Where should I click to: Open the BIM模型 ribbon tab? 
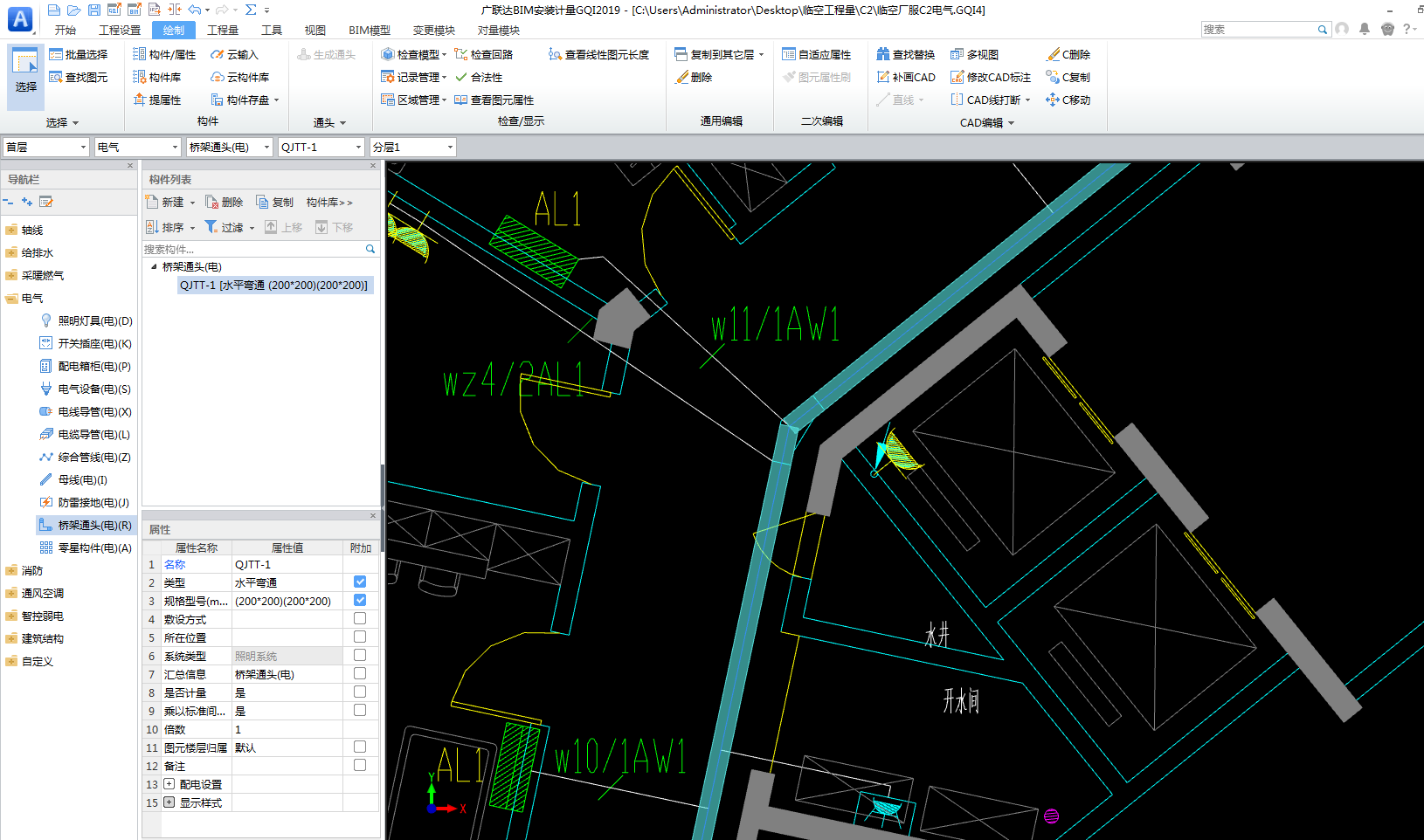click(370, 30)
